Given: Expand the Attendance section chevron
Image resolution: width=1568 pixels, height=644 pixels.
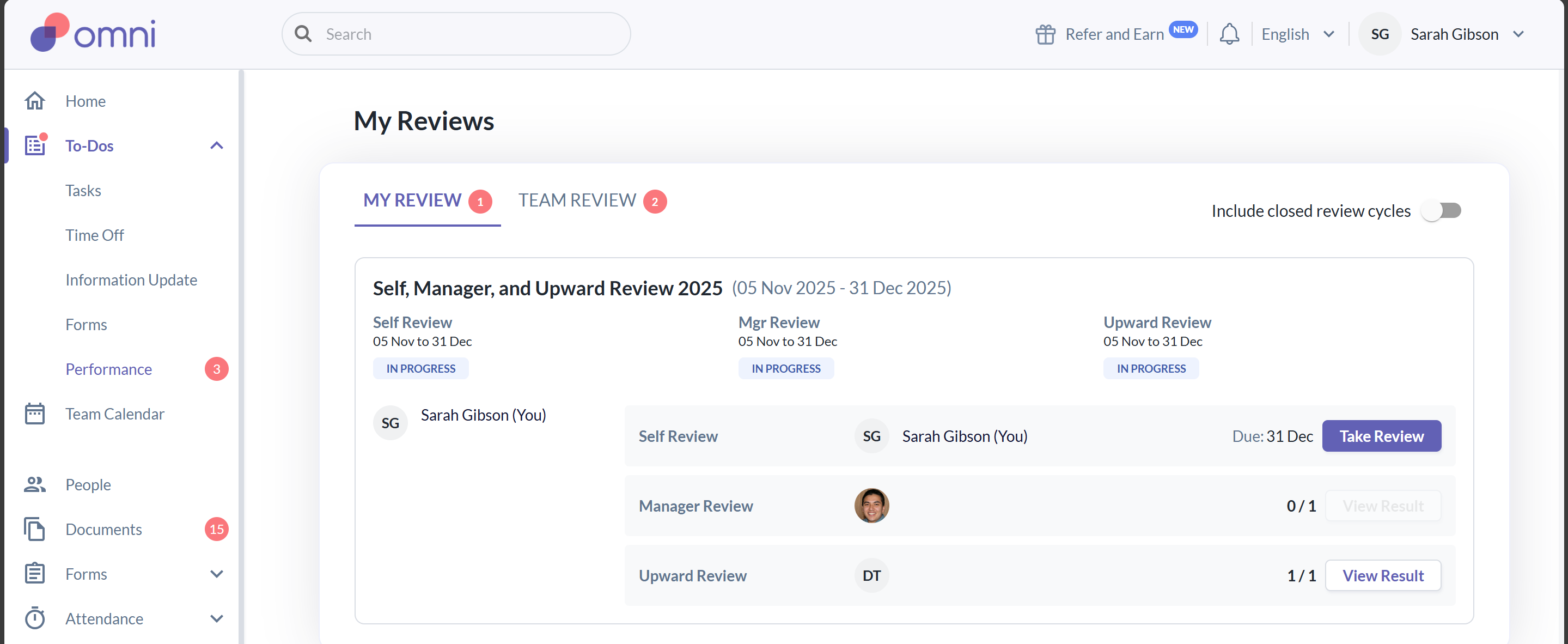Looking at the screenshot, I should click(x=217, y=618).
